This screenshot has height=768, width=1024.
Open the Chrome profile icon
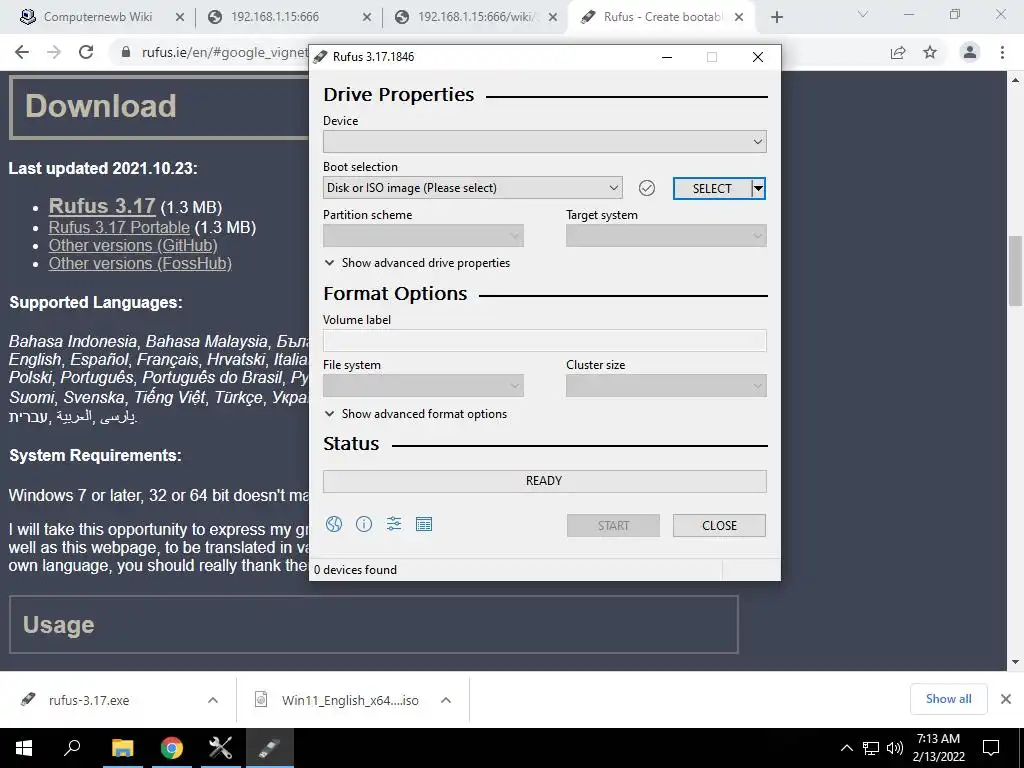click(970, 52)
